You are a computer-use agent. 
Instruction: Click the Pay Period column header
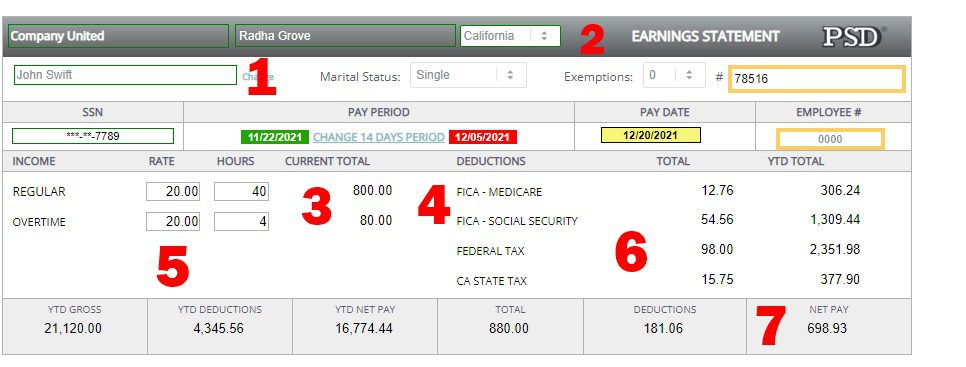click(379, 113)
